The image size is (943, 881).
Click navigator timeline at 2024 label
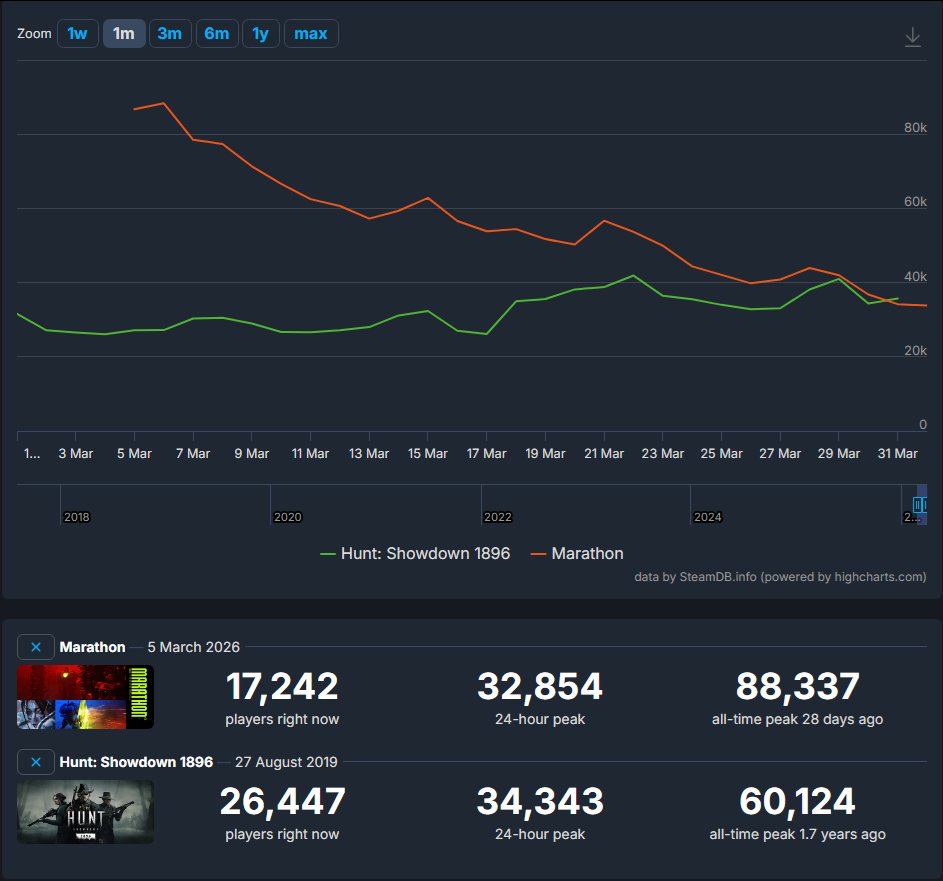(707, 517)
